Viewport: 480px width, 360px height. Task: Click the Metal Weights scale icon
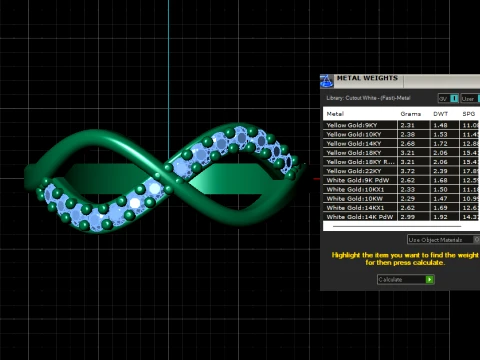(x=327, y=81)
